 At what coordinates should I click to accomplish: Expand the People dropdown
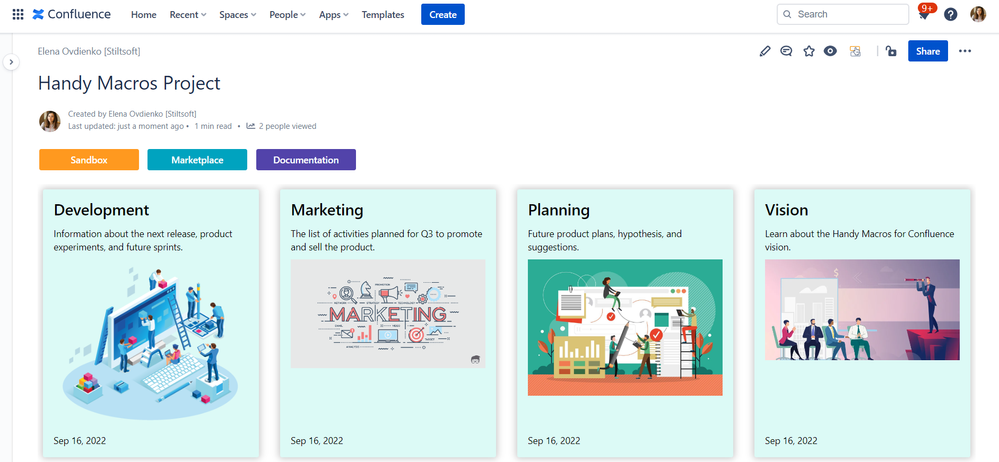point(287,15)
